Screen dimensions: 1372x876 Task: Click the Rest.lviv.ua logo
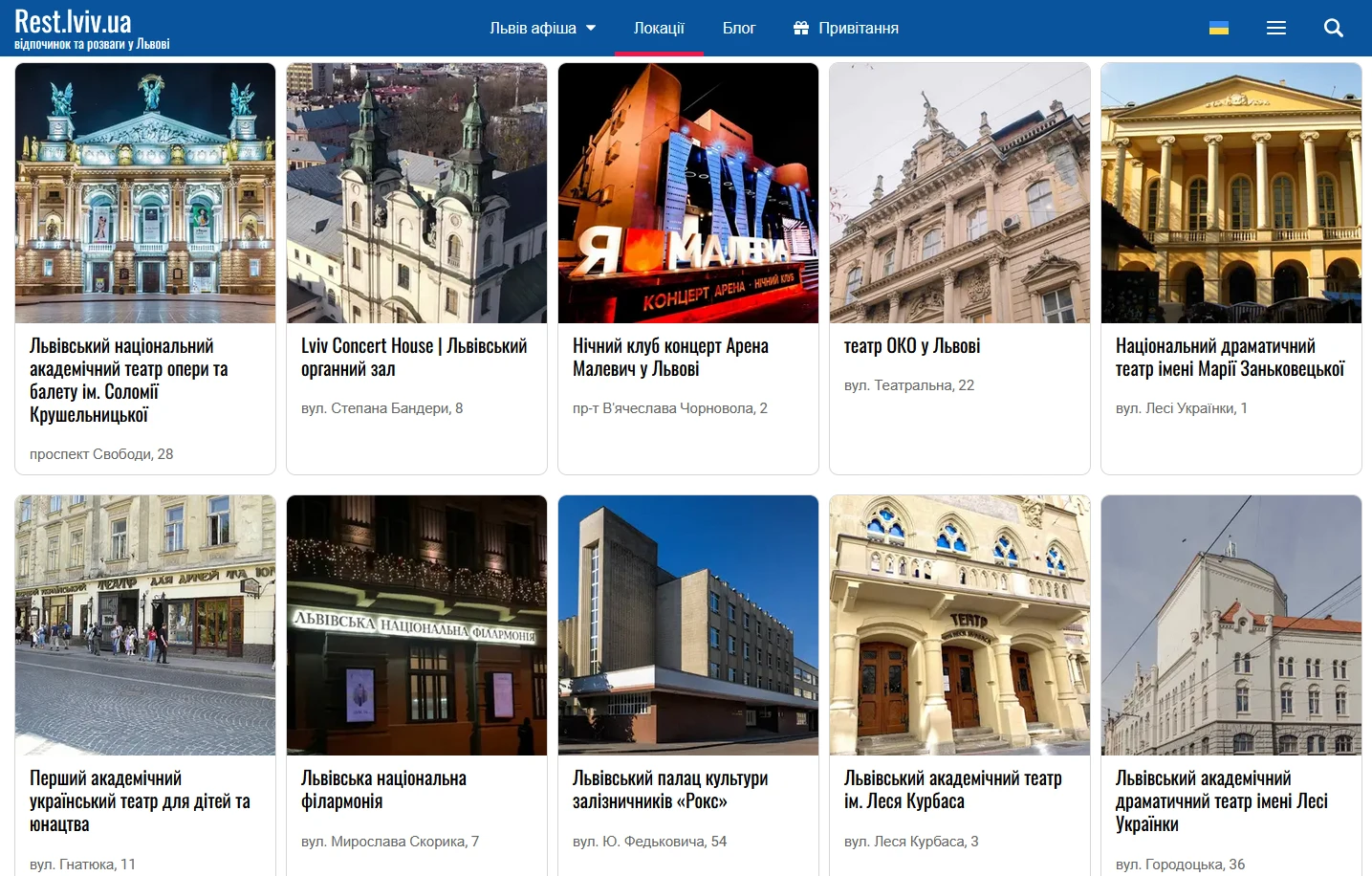tap(74, 21)
